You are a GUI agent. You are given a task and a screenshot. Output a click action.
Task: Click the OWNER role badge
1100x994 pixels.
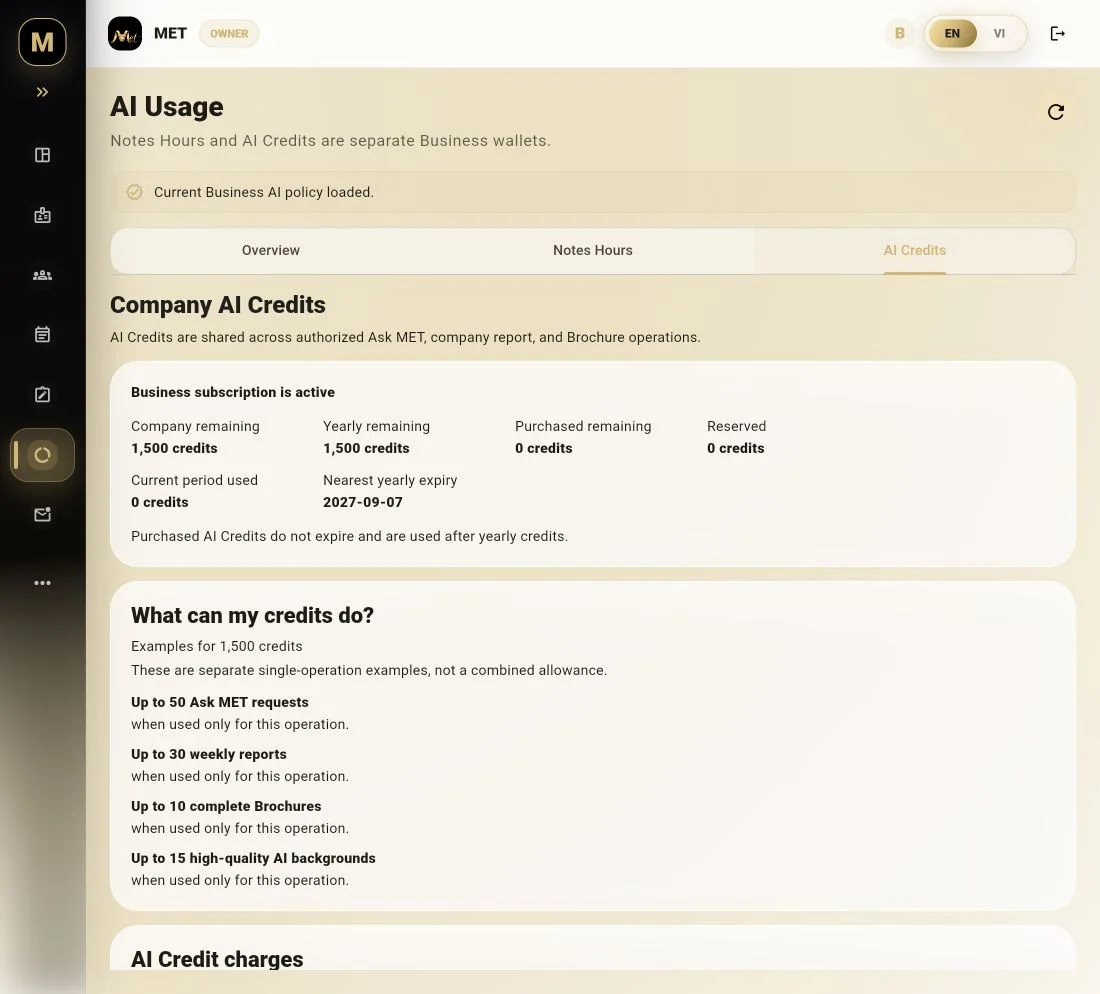(229, 34)
